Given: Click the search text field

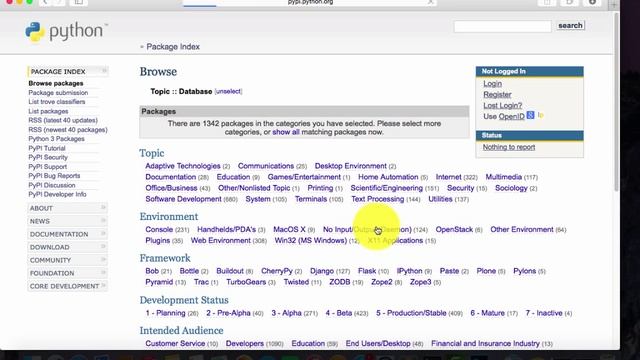Looking at the screenshot, I should click(x=502, y=26).
